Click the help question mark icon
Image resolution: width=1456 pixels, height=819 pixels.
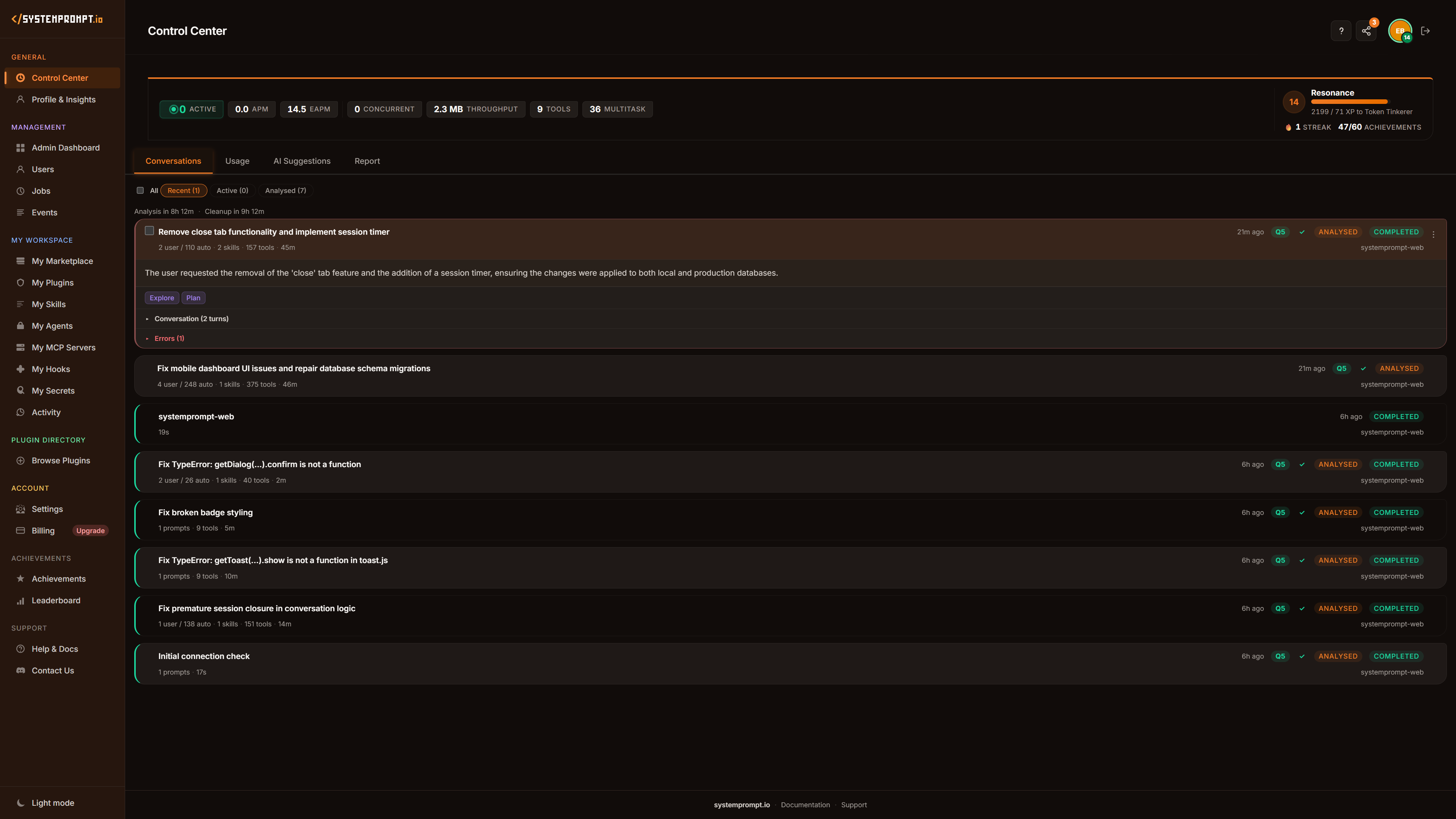[1341, 31]
